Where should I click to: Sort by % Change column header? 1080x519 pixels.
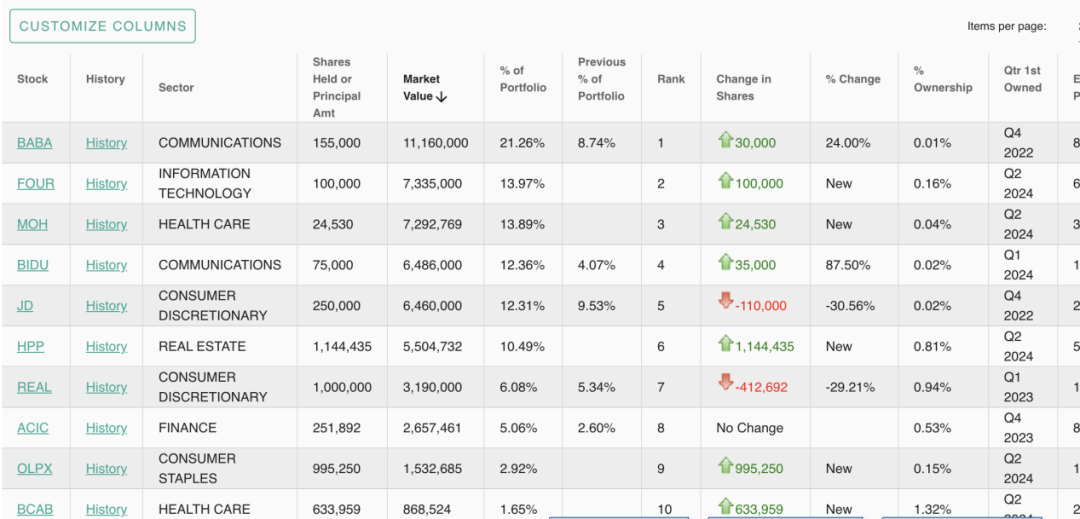[x=853, y=79]
